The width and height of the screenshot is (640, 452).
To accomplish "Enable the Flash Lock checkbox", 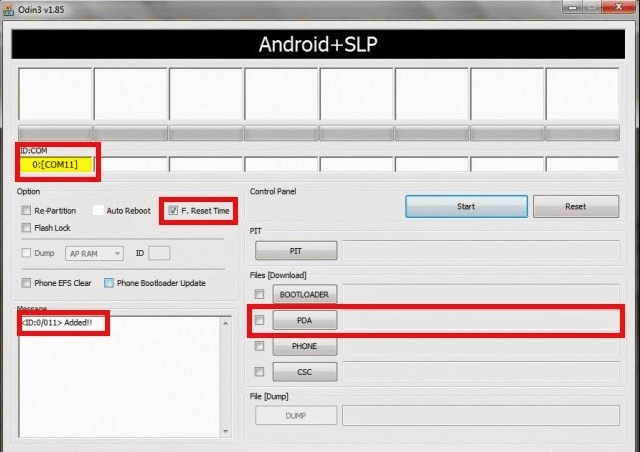I will pyautogui.click(x=26, y=227).
